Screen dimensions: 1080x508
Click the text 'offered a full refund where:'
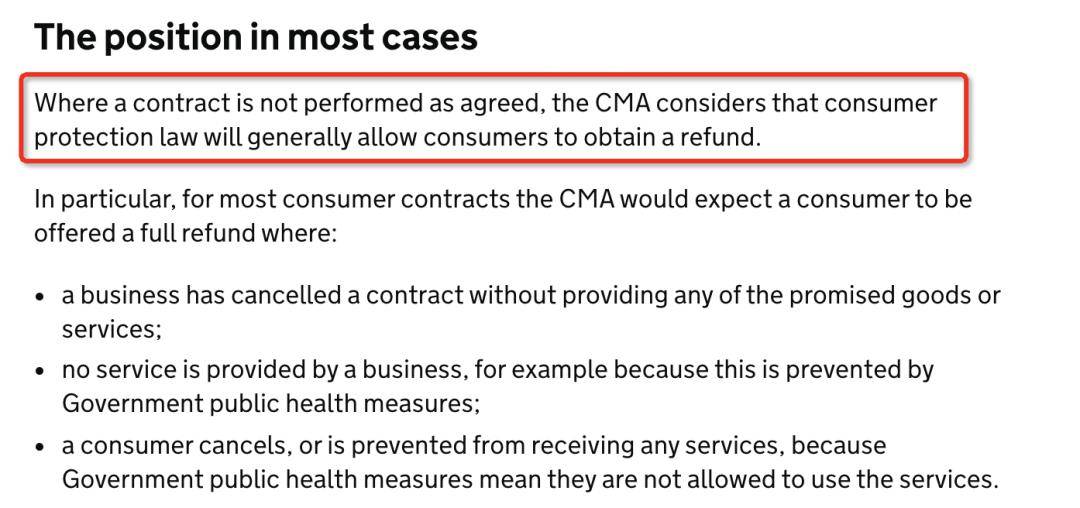(x=185, y=234)
